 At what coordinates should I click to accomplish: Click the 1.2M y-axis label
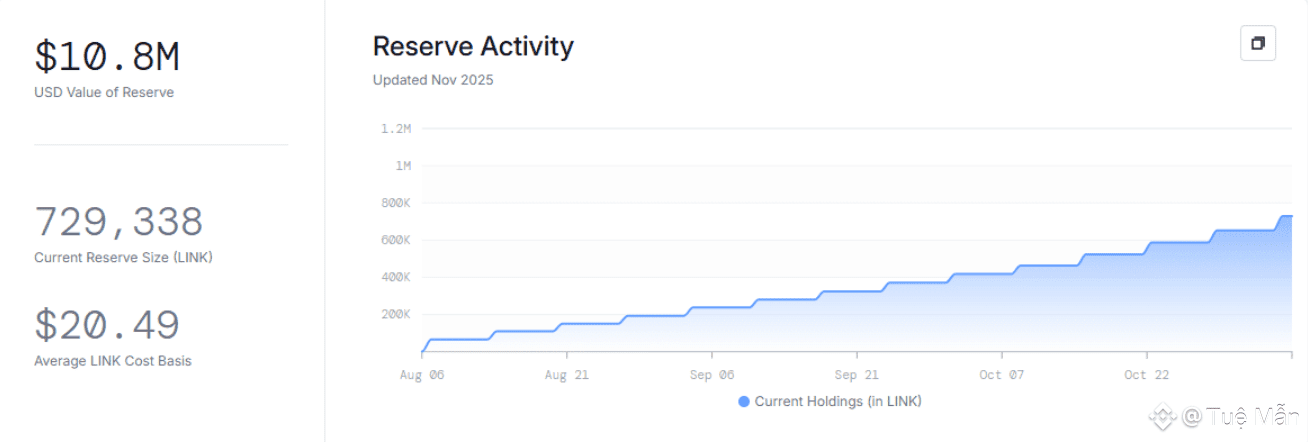(396, 128)
